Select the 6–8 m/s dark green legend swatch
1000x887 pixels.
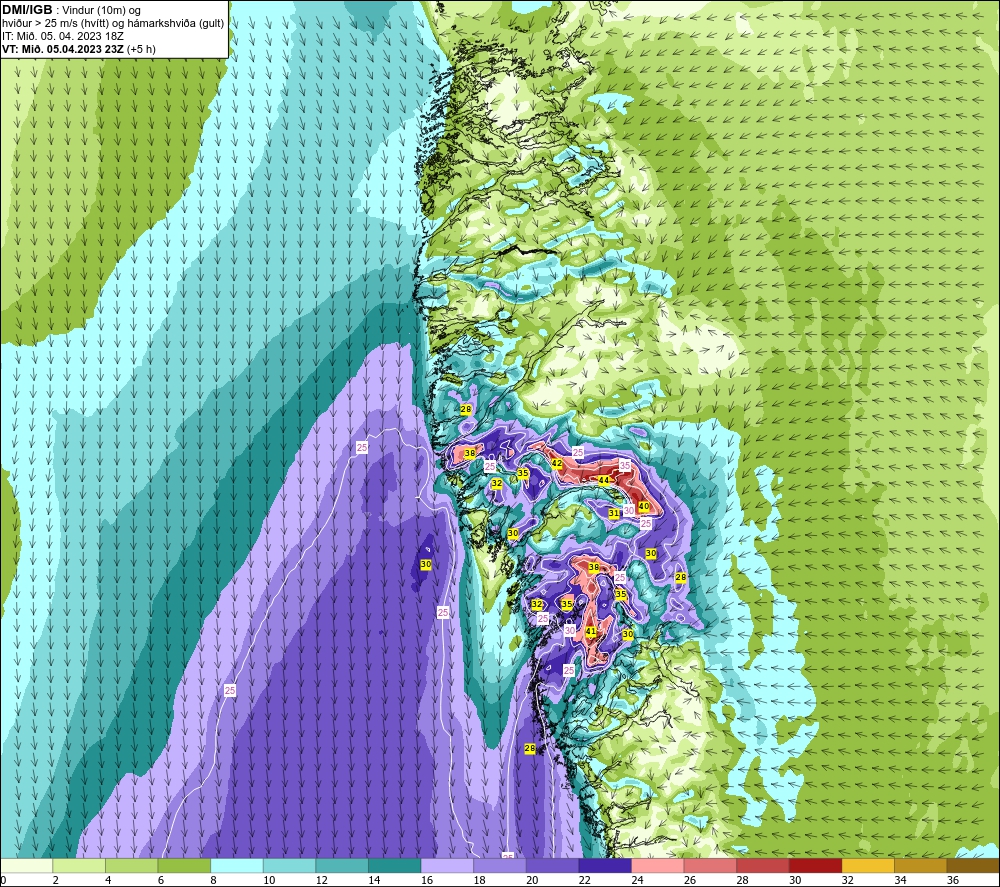pyautogui.click(x=184, y=866)
